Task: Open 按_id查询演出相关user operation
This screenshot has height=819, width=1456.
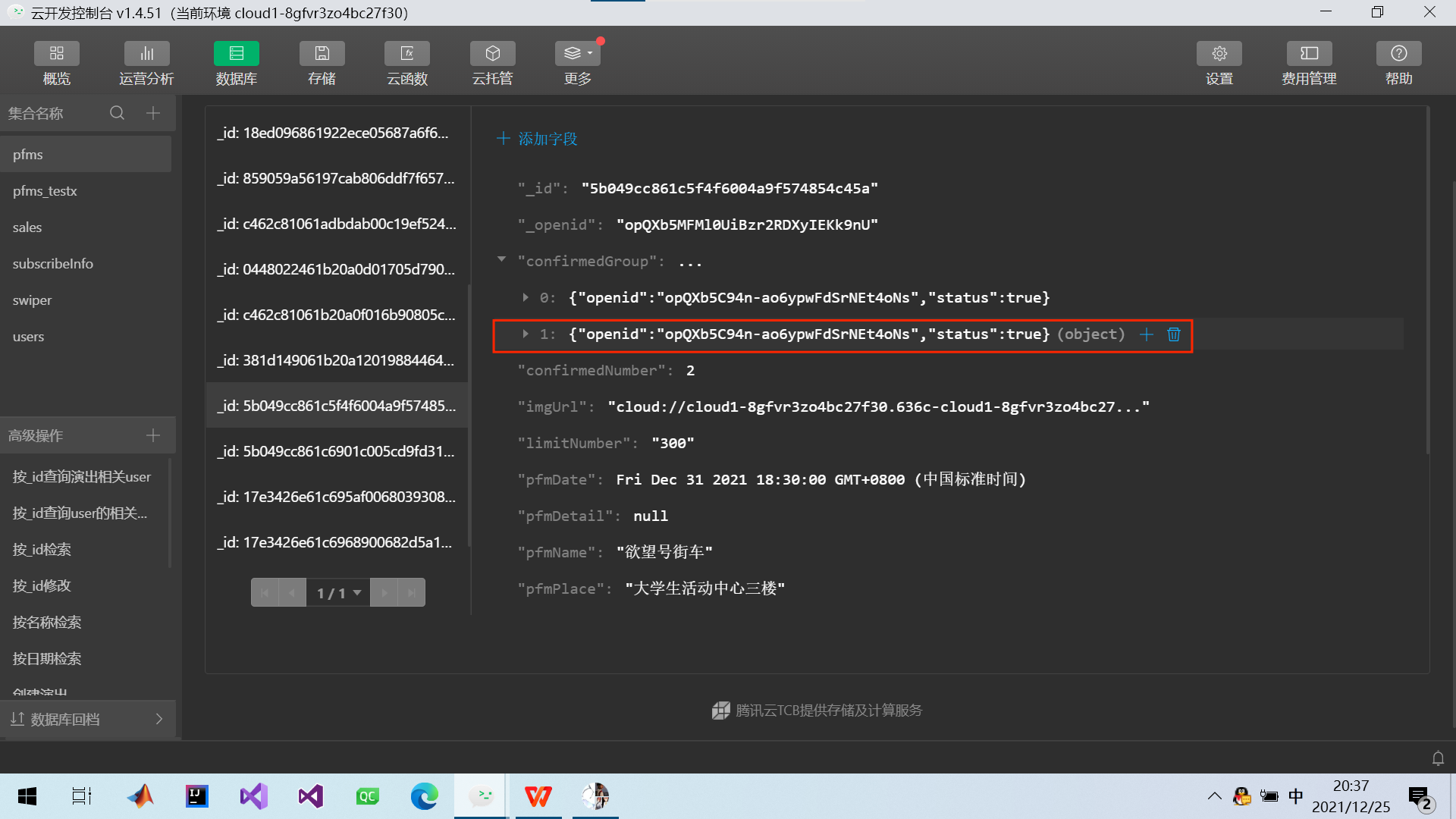Action: [x=82, y=477]
